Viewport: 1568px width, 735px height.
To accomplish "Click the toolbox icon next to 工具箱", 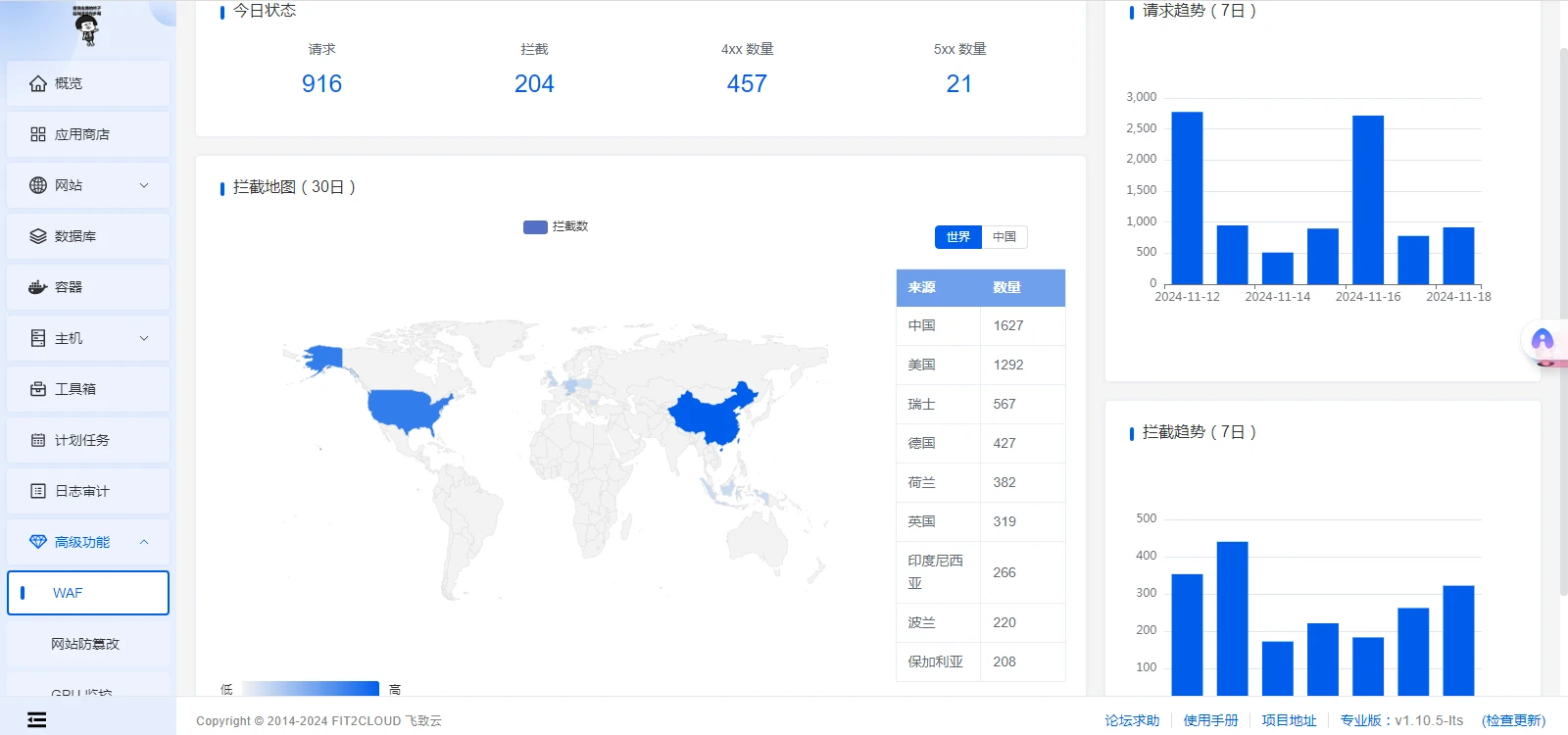I will coord(38,389).
